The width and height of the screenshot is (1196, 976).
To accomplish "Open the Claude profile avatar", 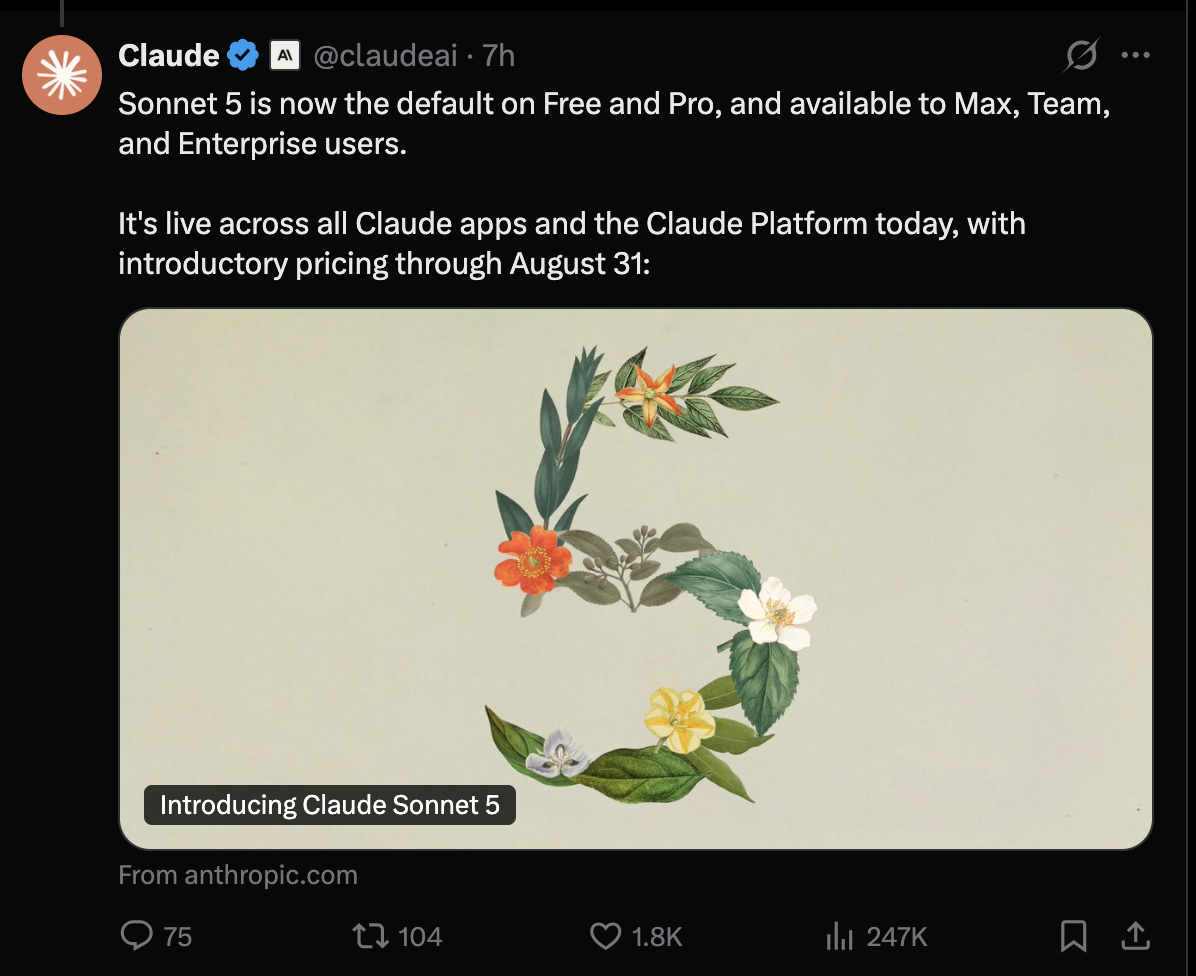I will pyautogui.click(x=62, y=75).
